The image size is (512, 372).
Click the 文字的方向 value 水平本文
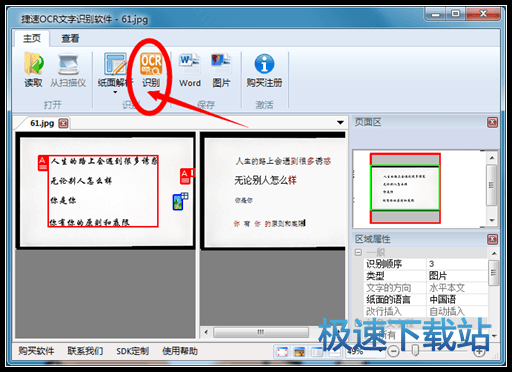[457, 287]
